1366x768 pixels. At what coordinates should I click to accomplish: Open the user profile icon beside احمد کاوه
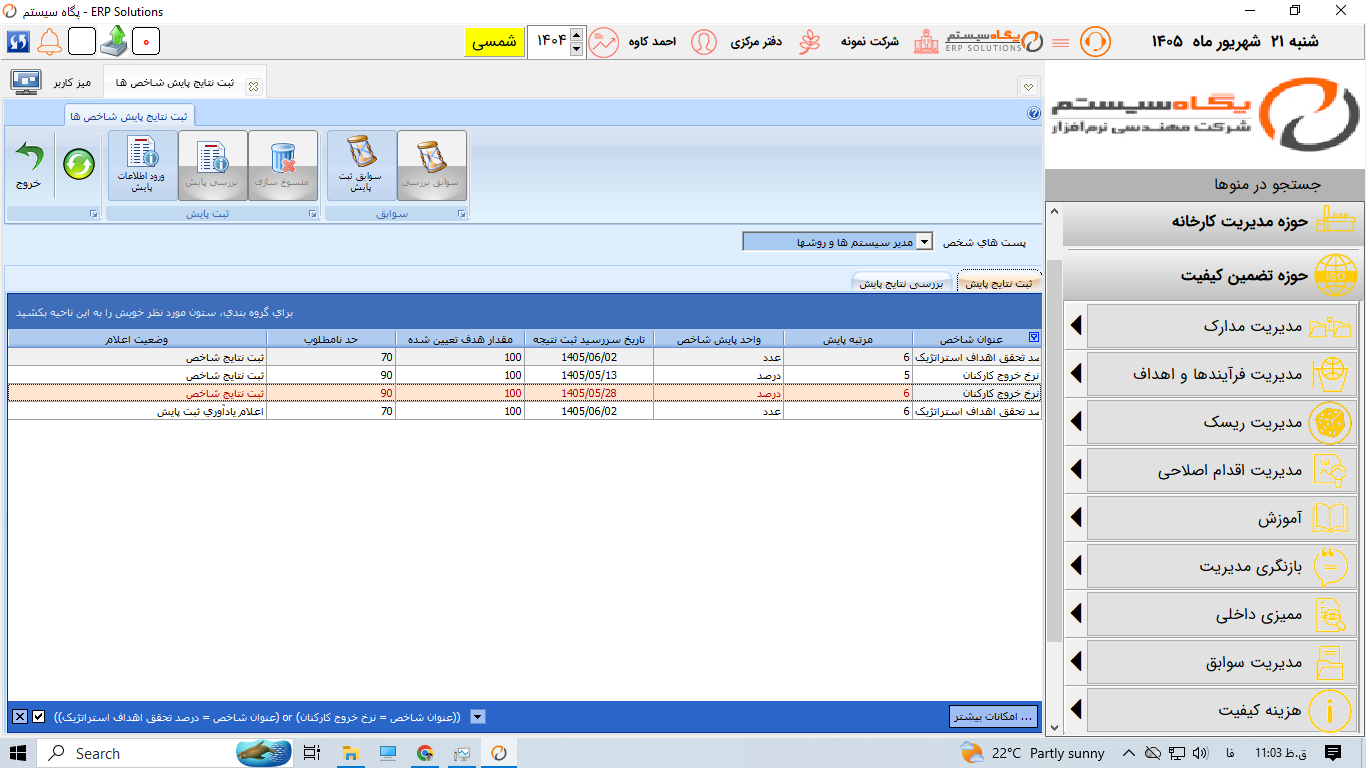[x=704, y=42]
